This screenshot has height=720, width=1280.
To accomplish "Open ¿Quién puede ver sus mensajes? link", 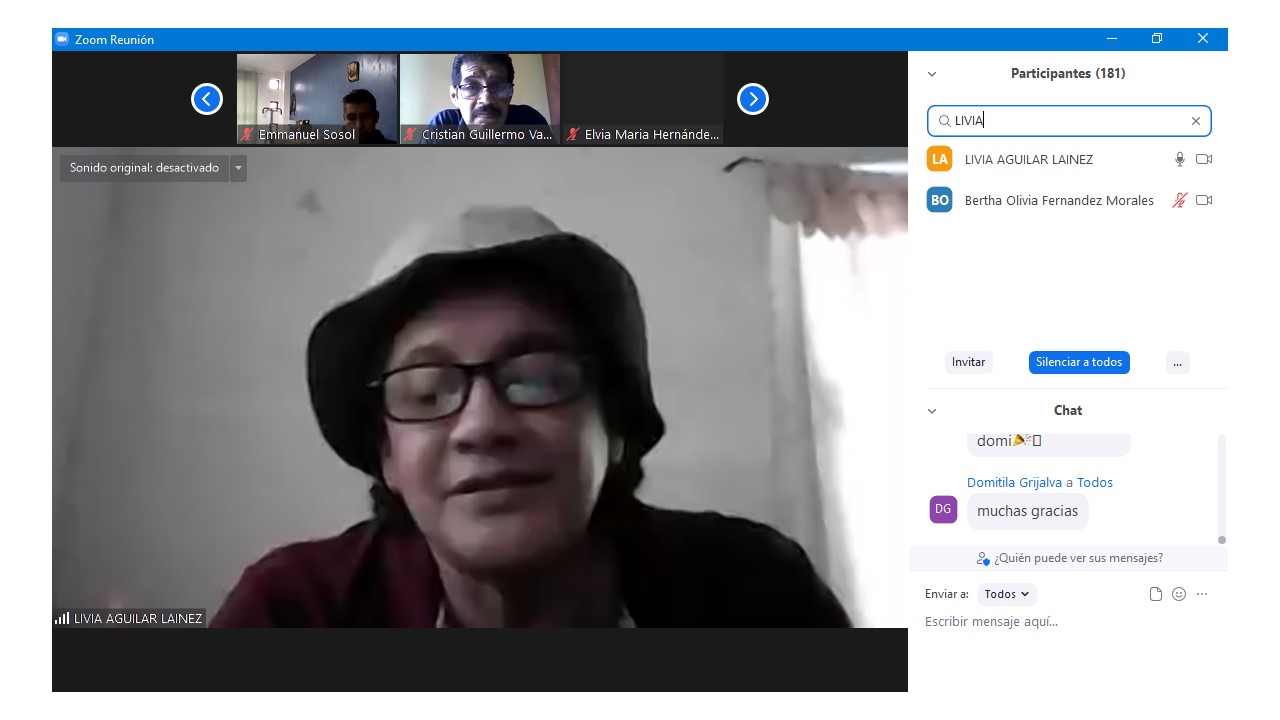I will click(1069, 558).
